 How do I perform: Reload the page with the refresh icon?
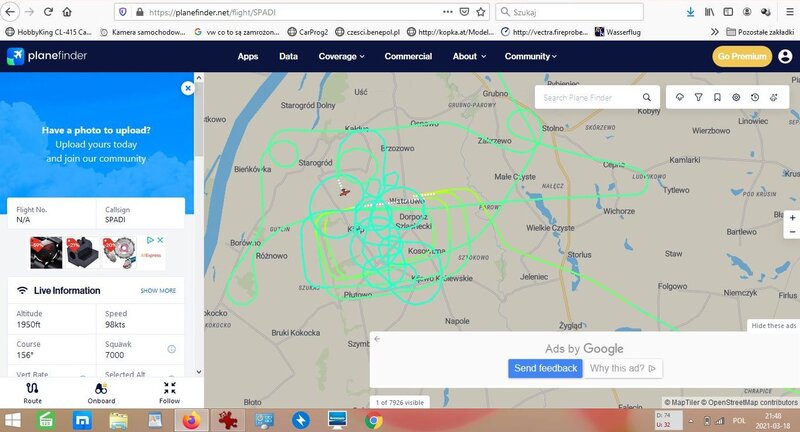pyautogui.click(x=48, y=12)
